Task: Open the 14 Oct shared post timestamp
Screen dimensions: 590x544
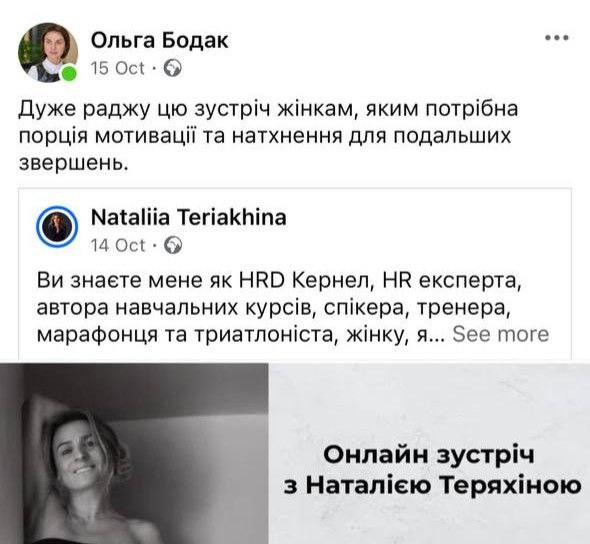Action: click(x=118, y=245)
